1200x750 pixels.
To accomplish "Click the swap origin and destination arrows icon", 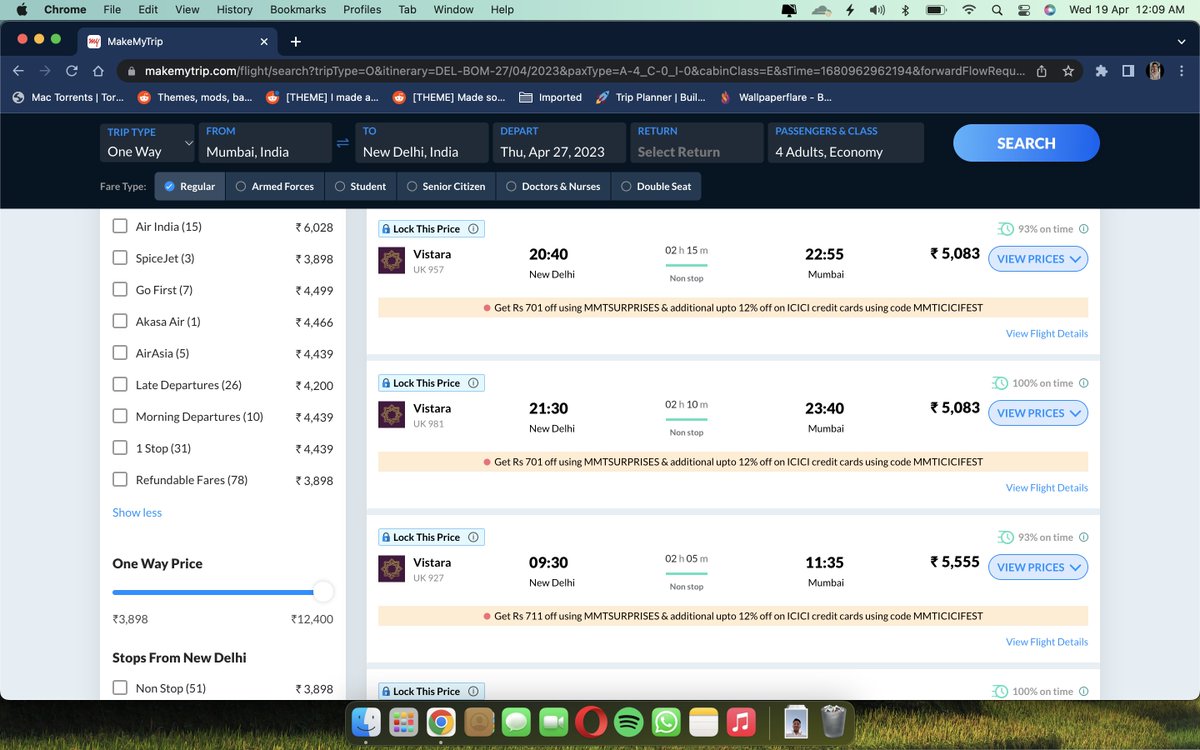I will coord(343,143).
